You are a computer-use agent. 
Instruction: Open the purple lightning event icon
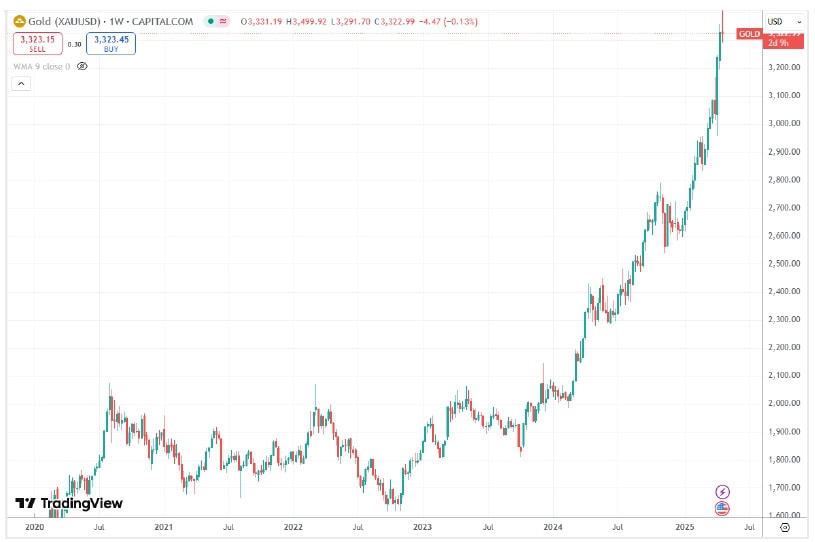(x=724, y=492)
